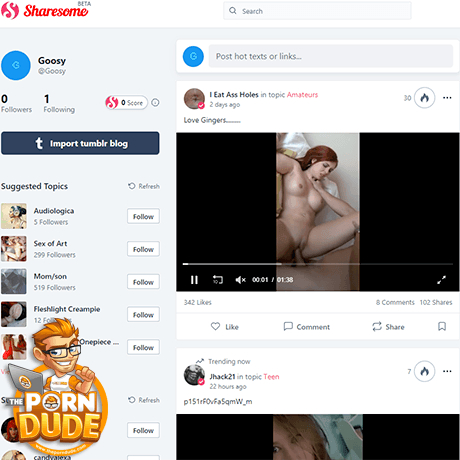Click the composer avatar beside post box
The height and width of the screenshot is (460, 460).
point(193,56)
